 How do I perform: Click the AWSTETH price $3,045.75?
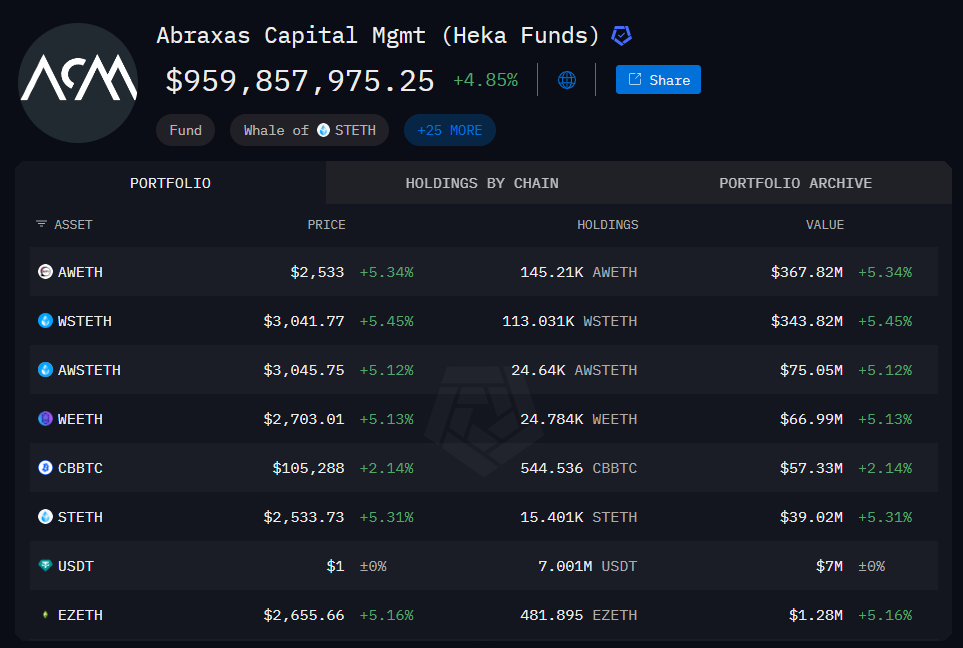coord(303,370)
